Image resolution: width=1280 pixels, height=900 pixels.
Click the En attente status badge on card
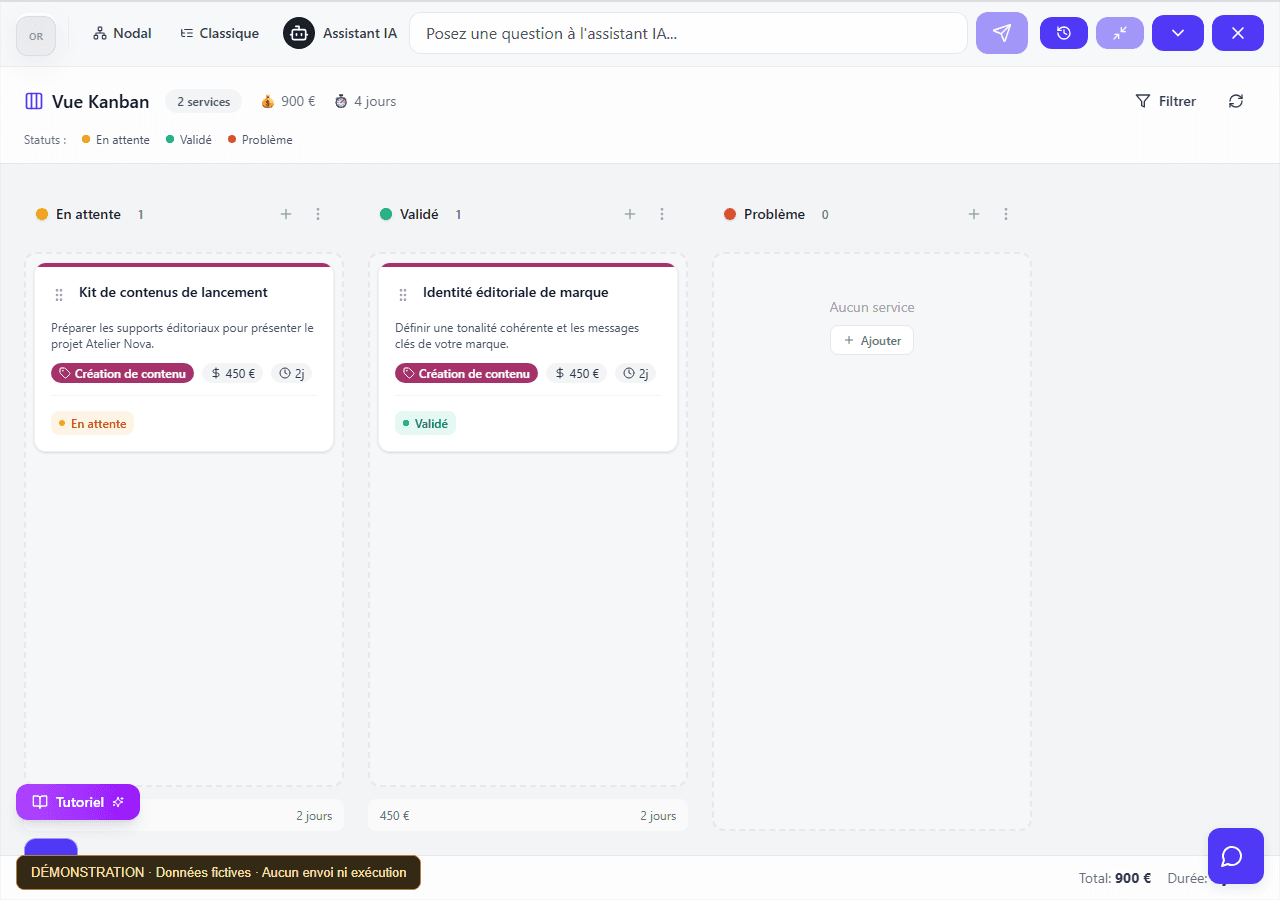click(92, 423)
